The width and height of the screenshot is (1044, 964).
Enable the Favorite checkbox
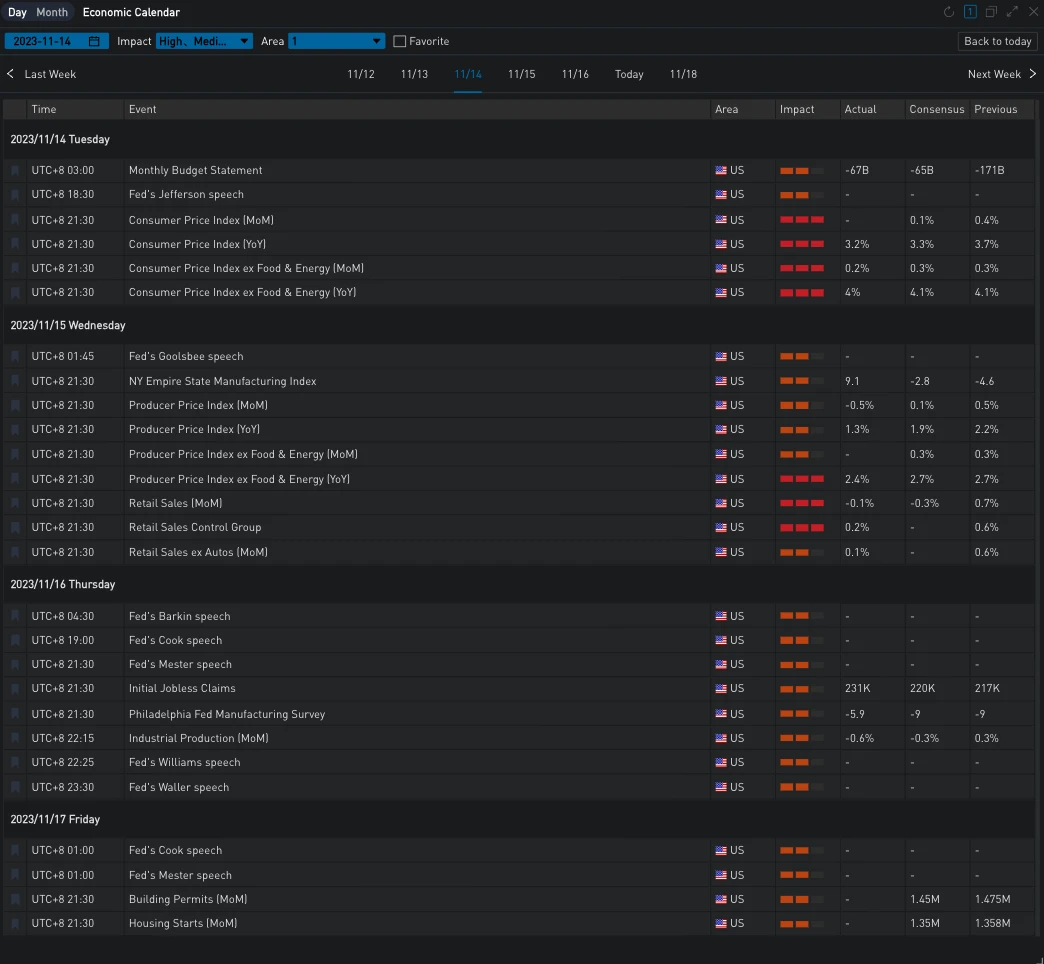click(x=400, y=42)
